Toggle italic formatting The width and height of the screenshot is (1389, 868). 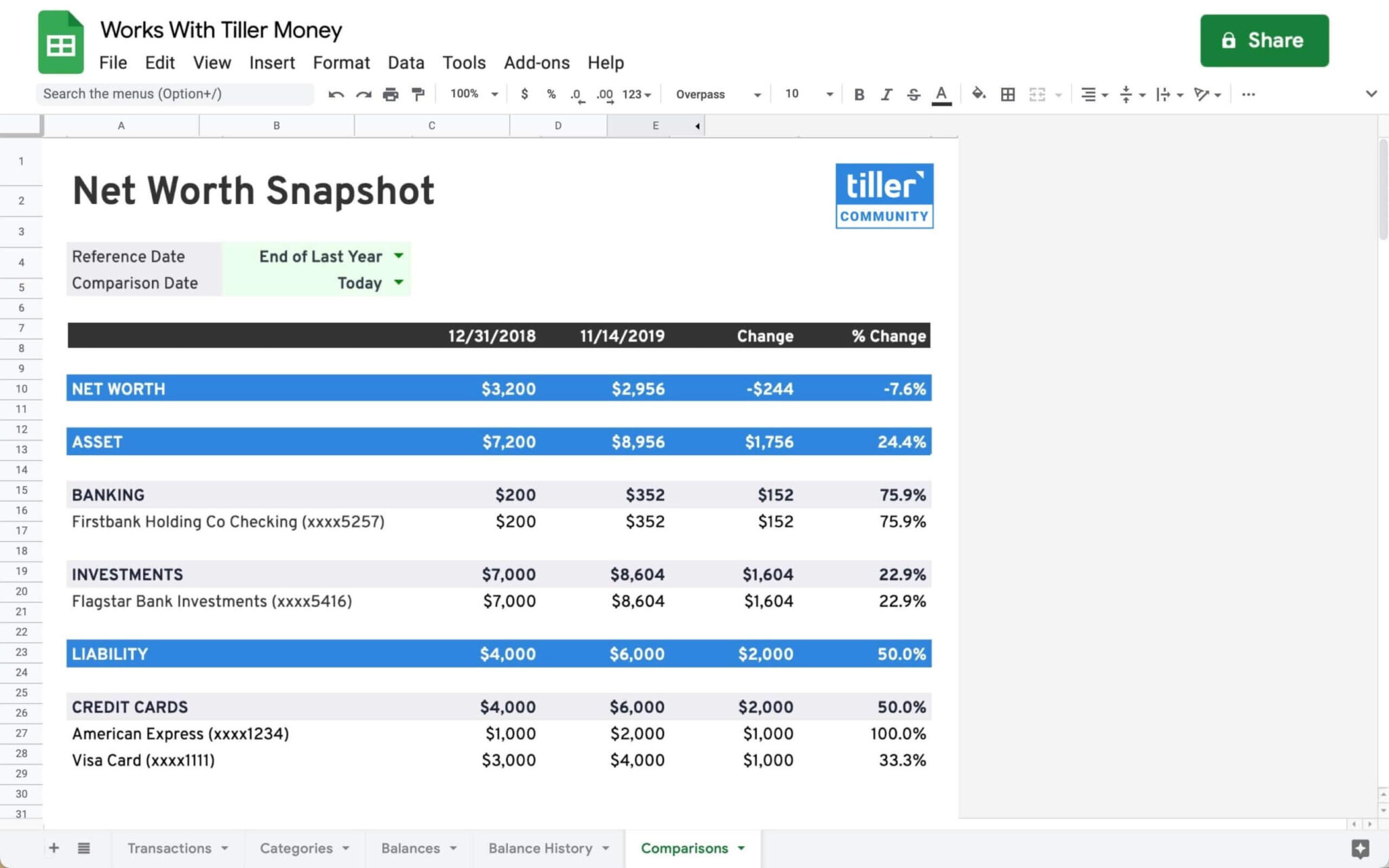[x=886, y=94]
